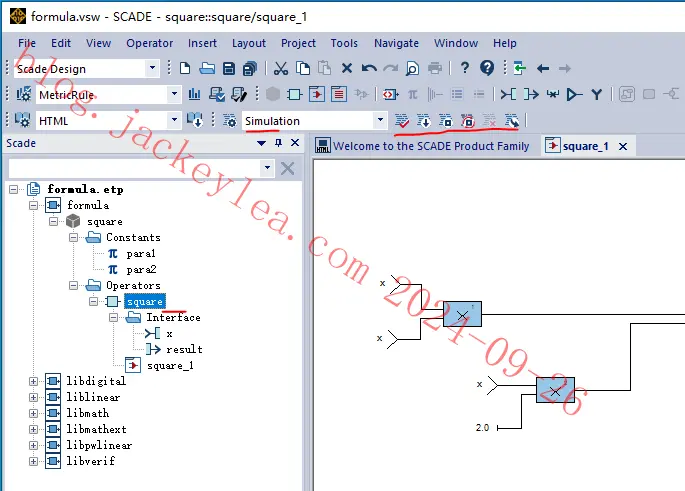Image resolution: width=685 pixels, height=491 pixels.
Task: Click the Insert Input icon in toolbar
Action: 509,94
